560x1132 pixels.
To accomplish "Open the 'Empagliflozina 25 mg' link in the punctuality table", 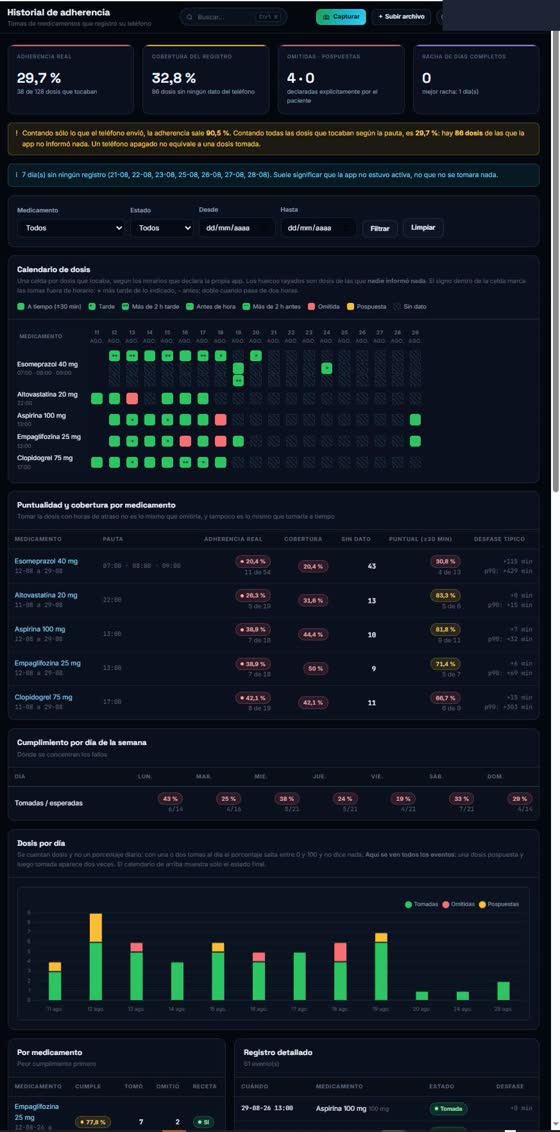I will (x=48, y=663).
